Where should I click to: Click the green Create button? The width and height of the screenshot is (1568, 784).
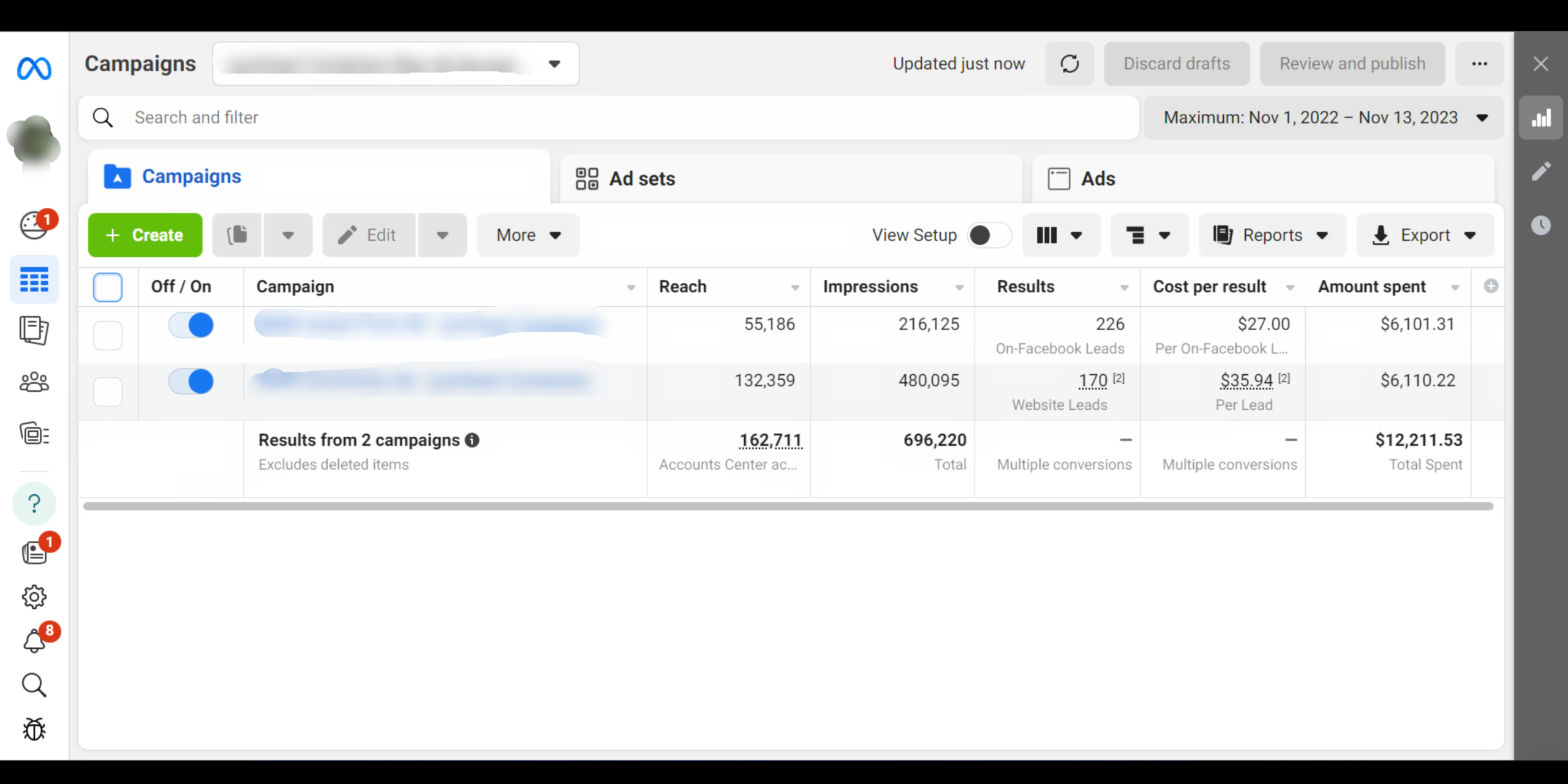pos(145,235)
